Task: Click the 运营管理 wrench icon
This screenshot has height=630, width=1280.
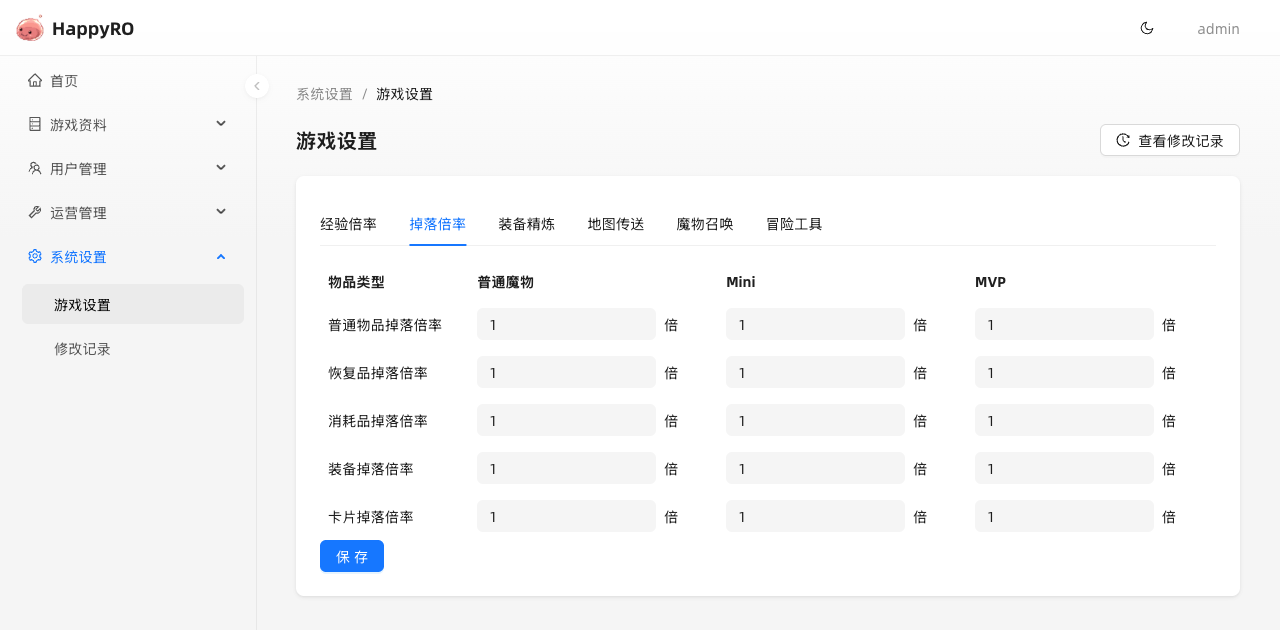Action: [35, 212]
